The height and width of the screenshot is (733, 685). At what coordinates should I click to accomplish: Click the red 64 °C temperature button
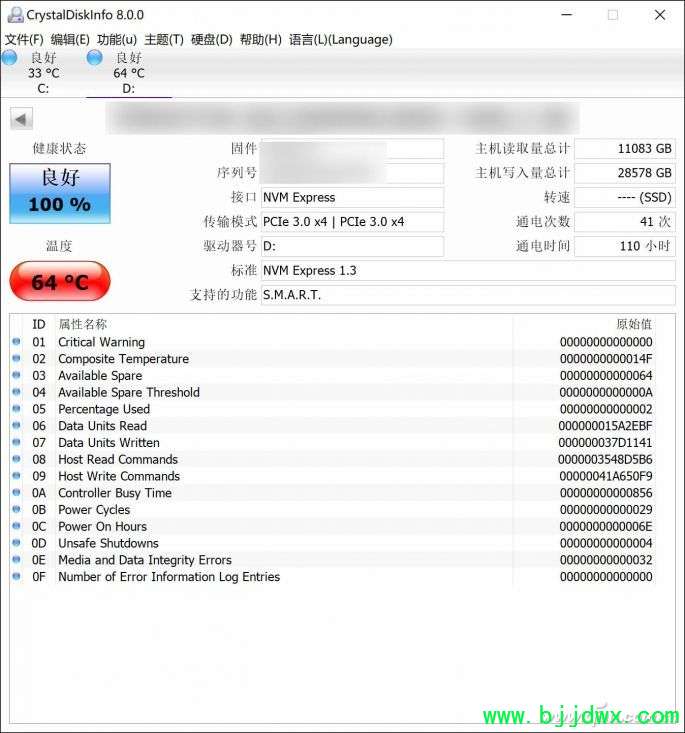coord(60,281)
